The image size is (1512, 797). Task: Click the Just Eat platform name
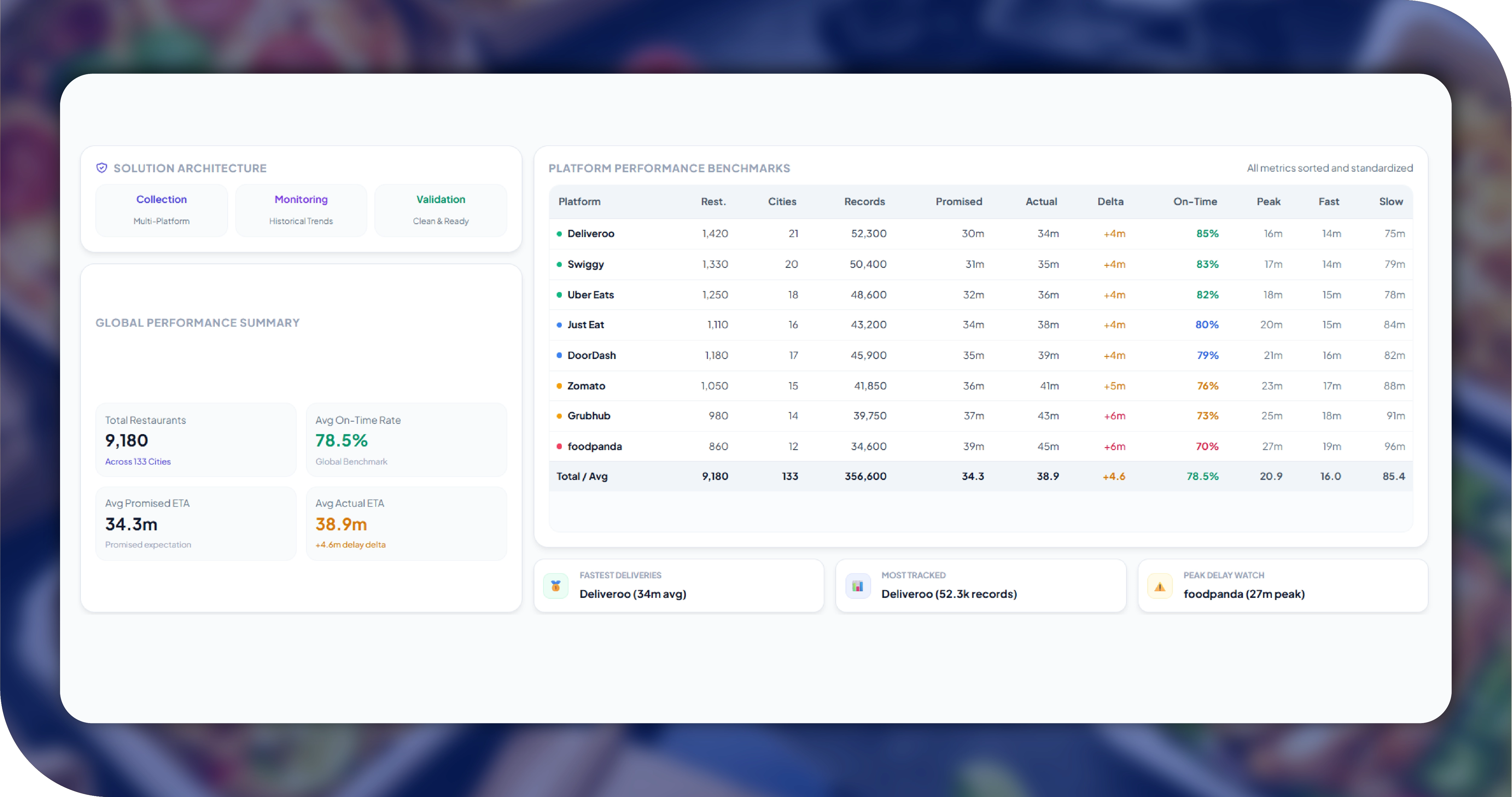pyautogui.click(x=585, y=325)
